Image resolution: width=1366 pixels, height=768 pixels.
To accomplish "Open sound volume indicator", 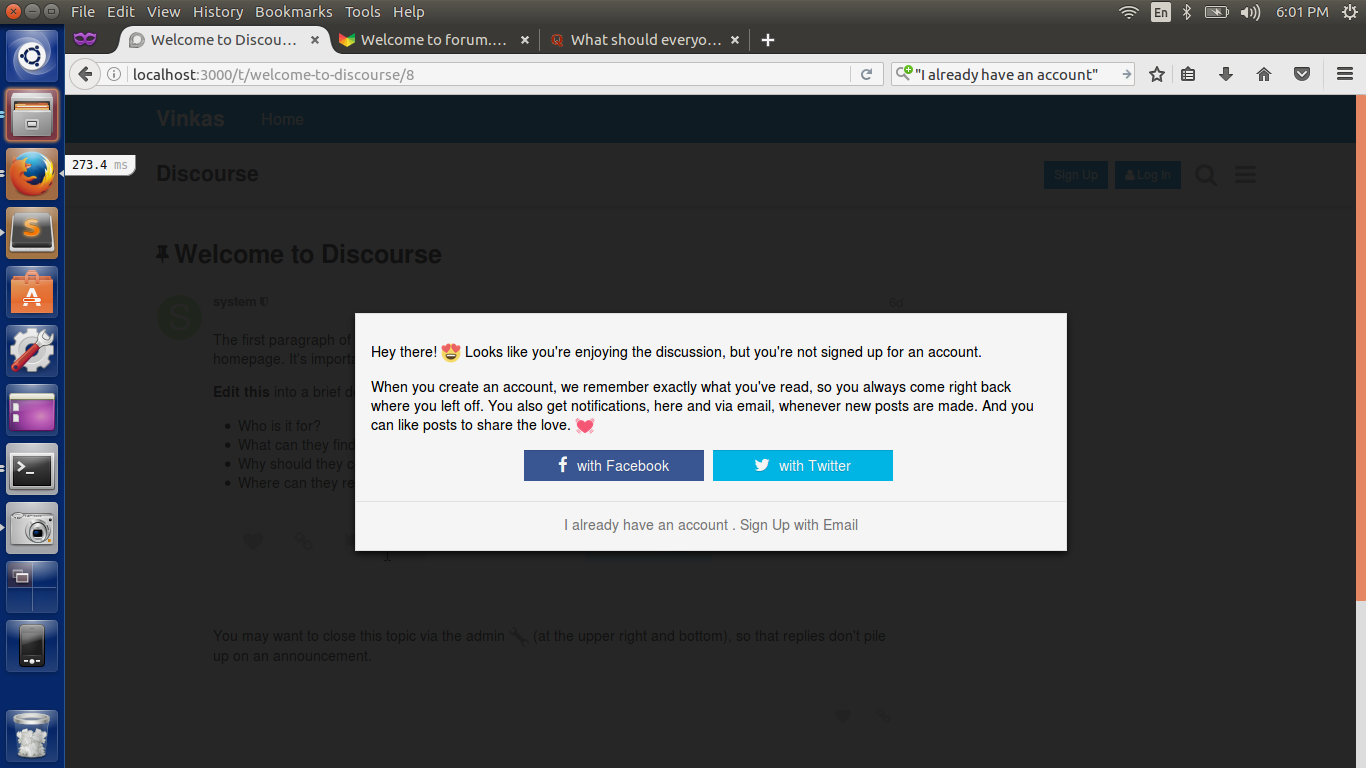I will [1250, 12].
